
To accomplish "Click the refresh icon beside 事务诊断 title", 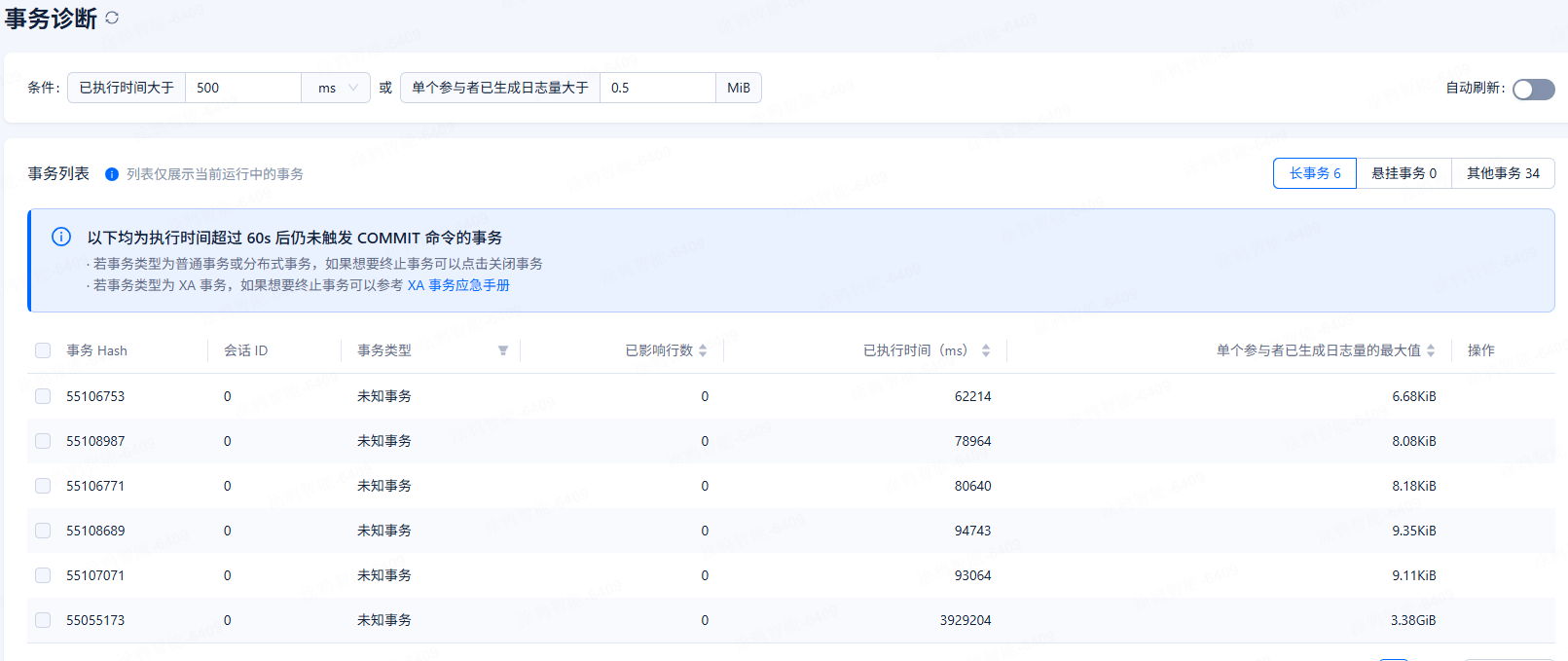I will tap(112, 18).
